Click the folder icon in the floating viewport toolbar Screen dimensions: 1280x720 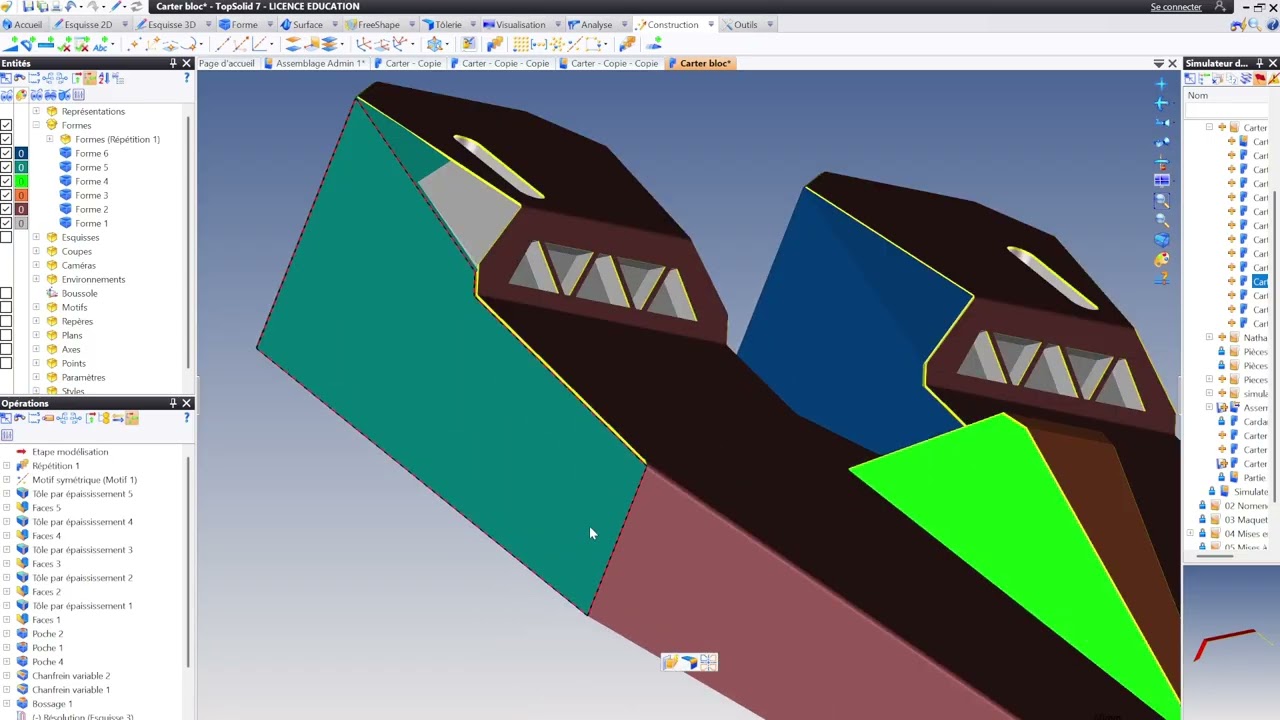click(670, 661)
